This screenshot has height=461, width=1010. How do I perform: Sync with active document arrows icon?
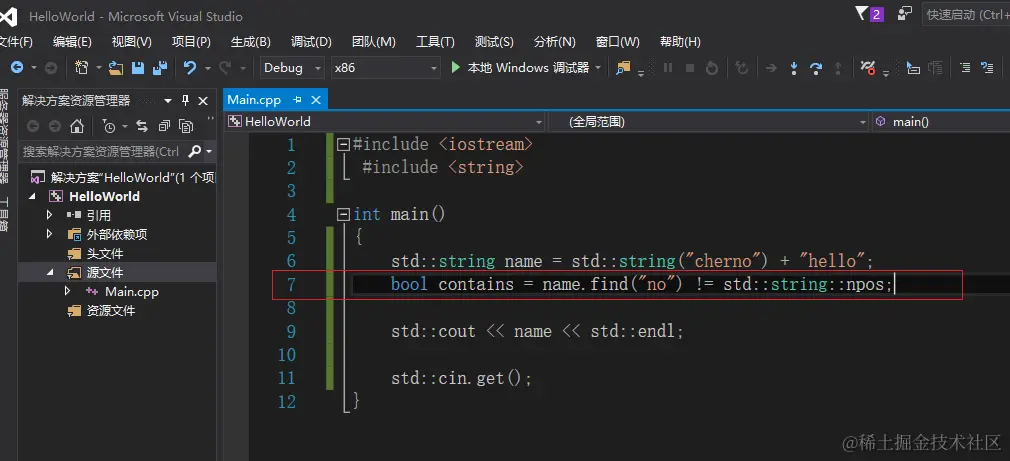[142, 126]
